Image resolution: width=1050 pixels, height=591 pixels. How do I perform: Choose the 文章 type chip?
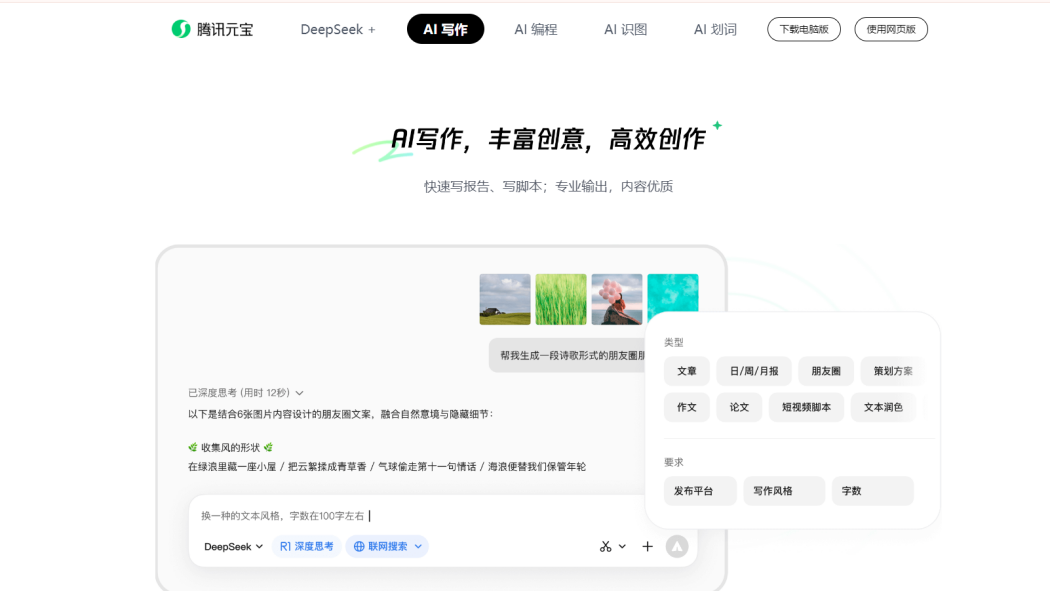687,371
